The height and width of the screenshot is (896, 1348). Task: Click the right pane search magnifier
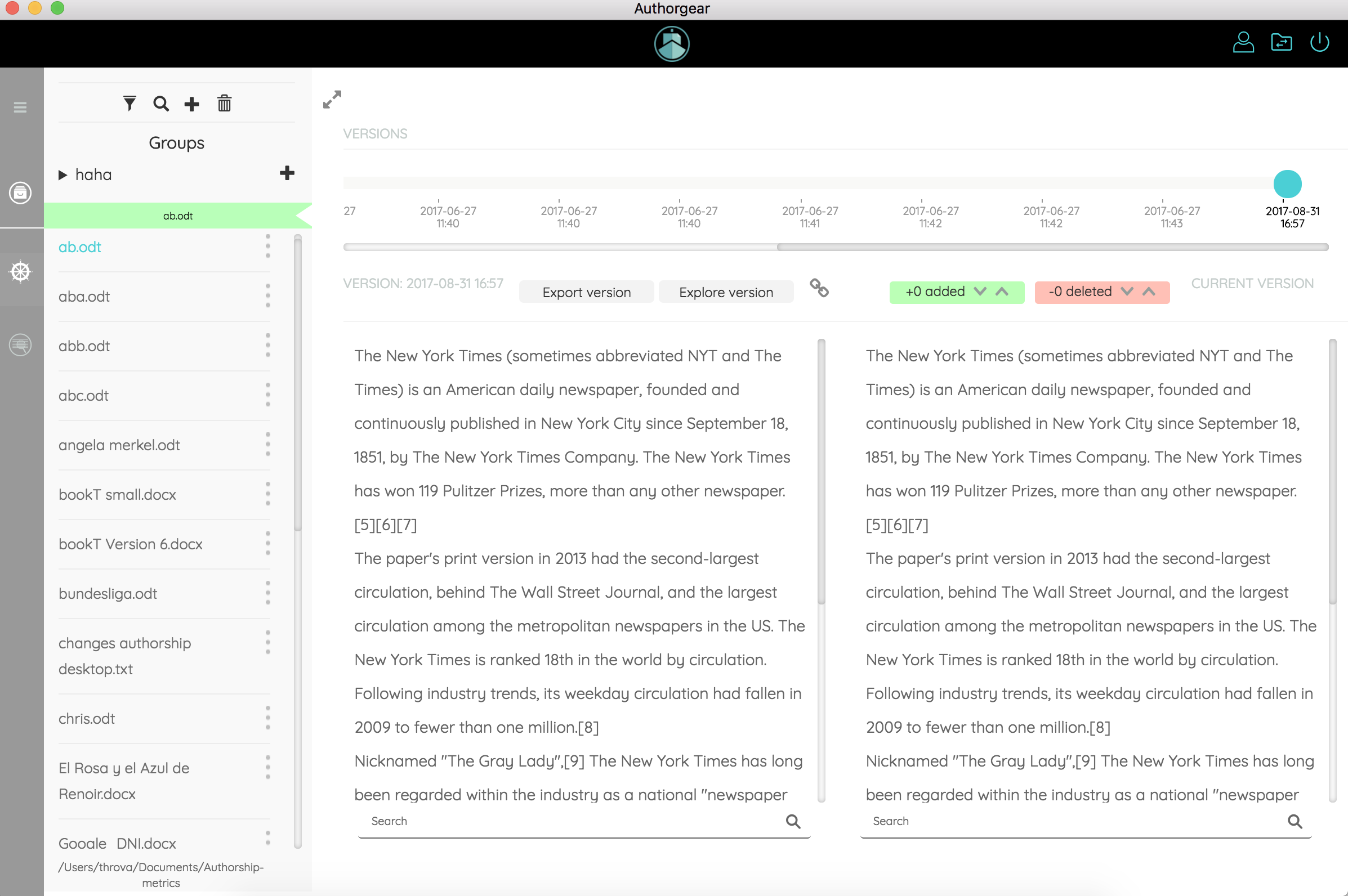pos(1295,821)
